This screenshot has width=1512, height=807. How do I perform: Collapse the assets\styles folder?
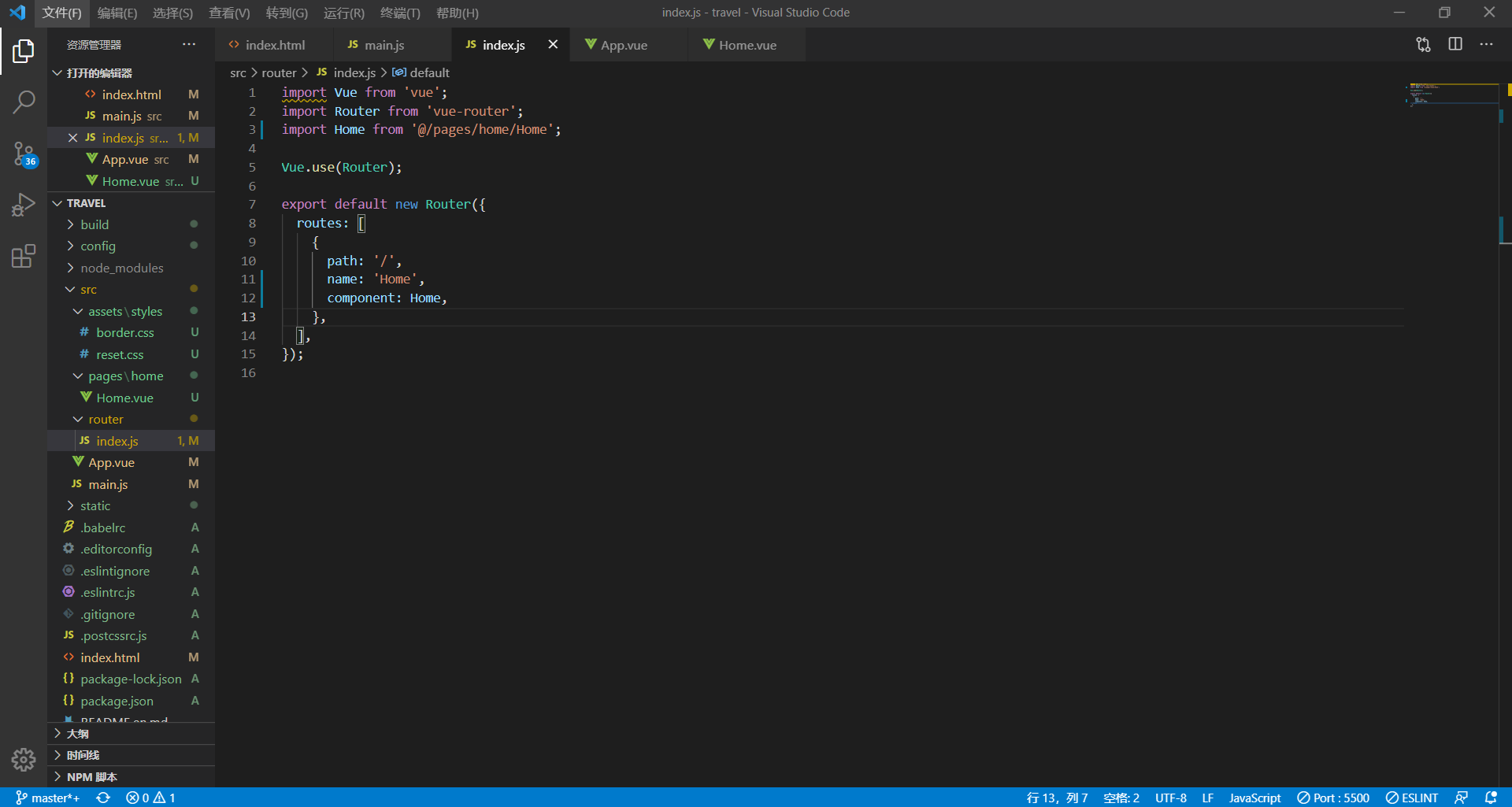pos(131,311)
